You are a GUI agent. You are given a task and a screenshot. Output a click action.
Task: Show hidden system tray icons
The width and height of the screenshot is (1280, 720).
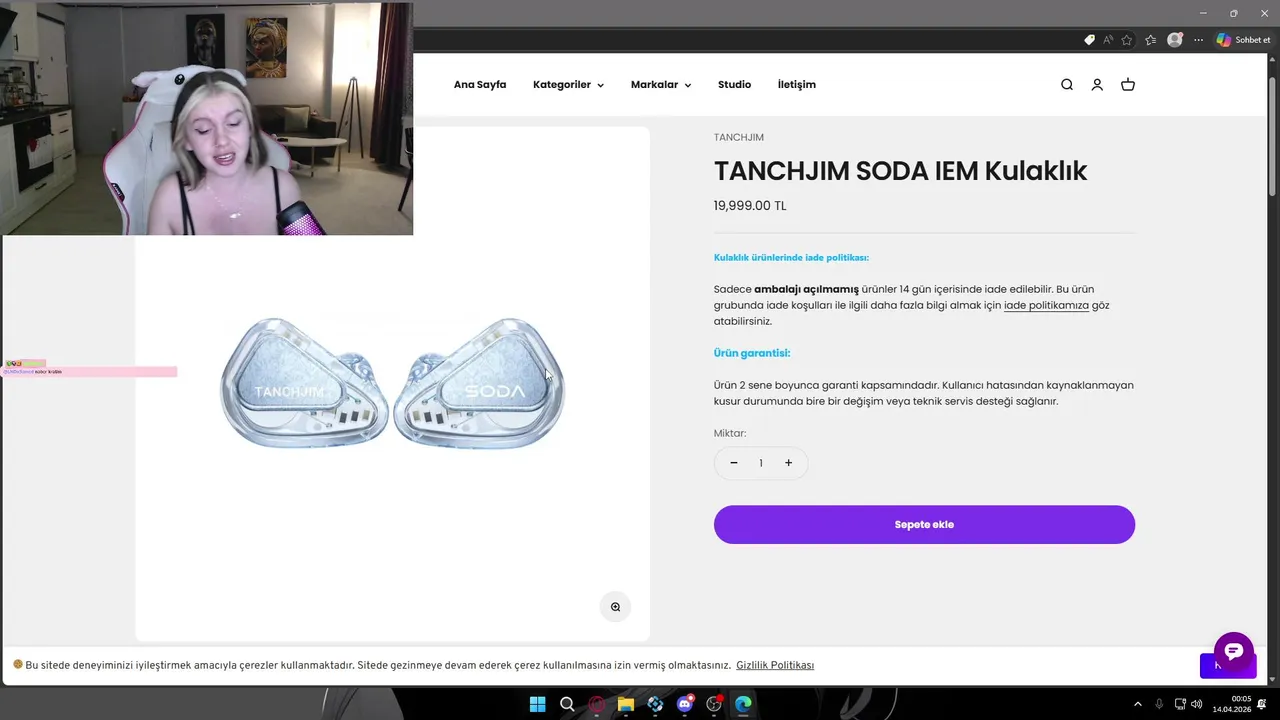click(x=1137, y=704)
